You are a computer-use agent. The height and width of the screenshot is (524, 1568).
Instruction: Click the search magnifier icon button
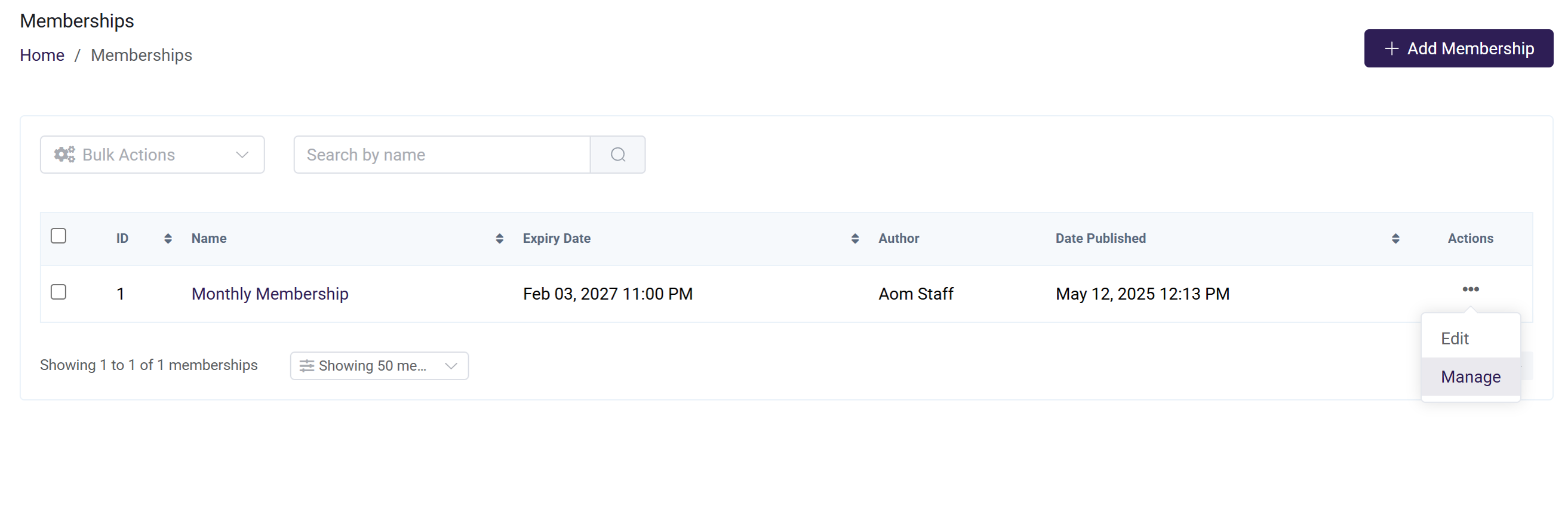(x=617, y=155)
